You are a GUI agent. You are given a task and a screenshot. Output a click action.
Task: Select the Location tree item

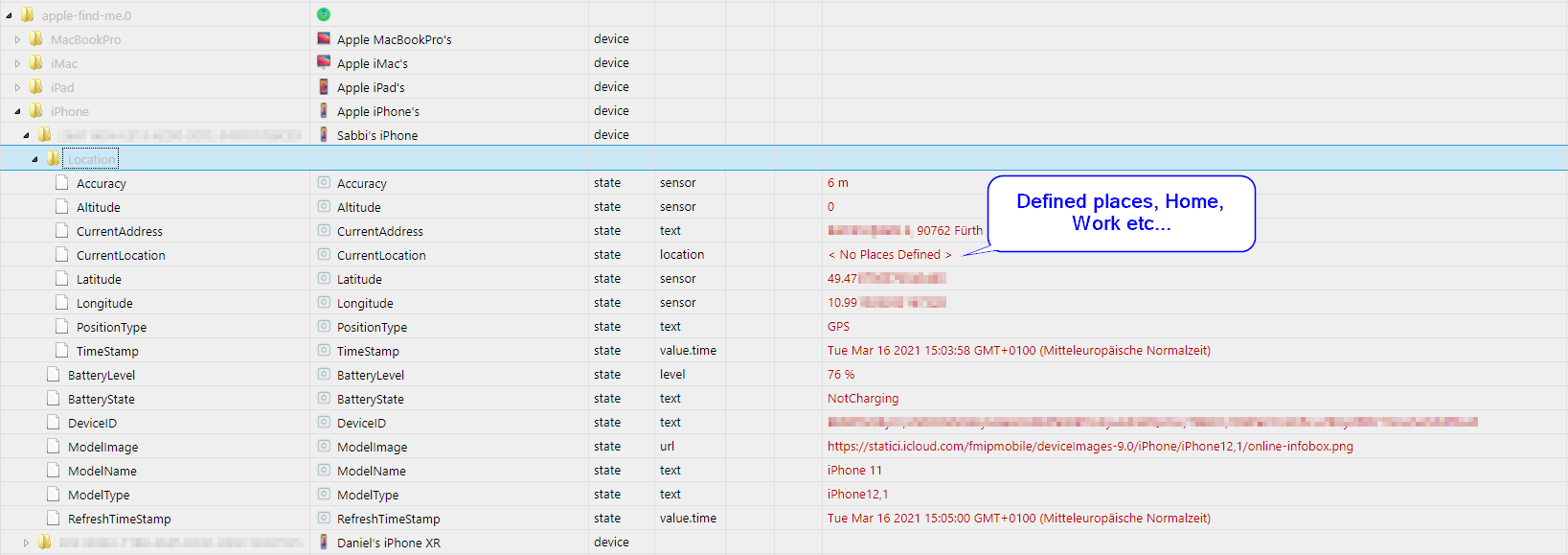tap(91, 159)
